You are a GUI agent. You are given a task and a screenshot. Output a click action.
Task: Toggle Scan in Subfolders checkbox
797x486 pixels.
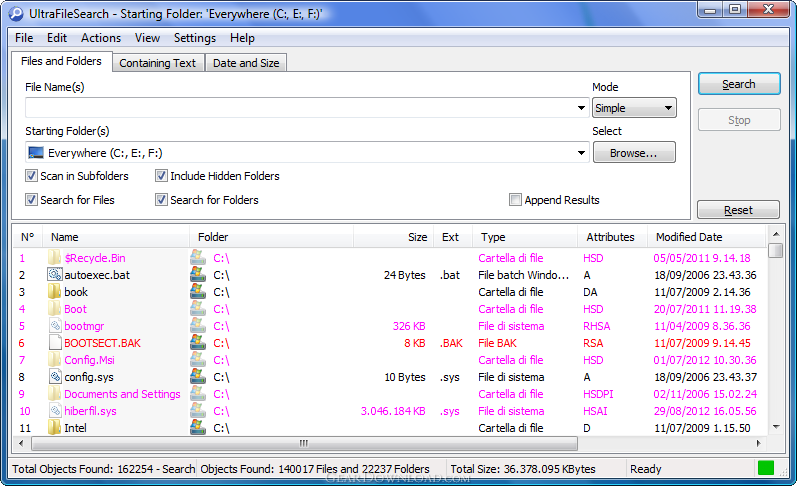tap(31, 176)
